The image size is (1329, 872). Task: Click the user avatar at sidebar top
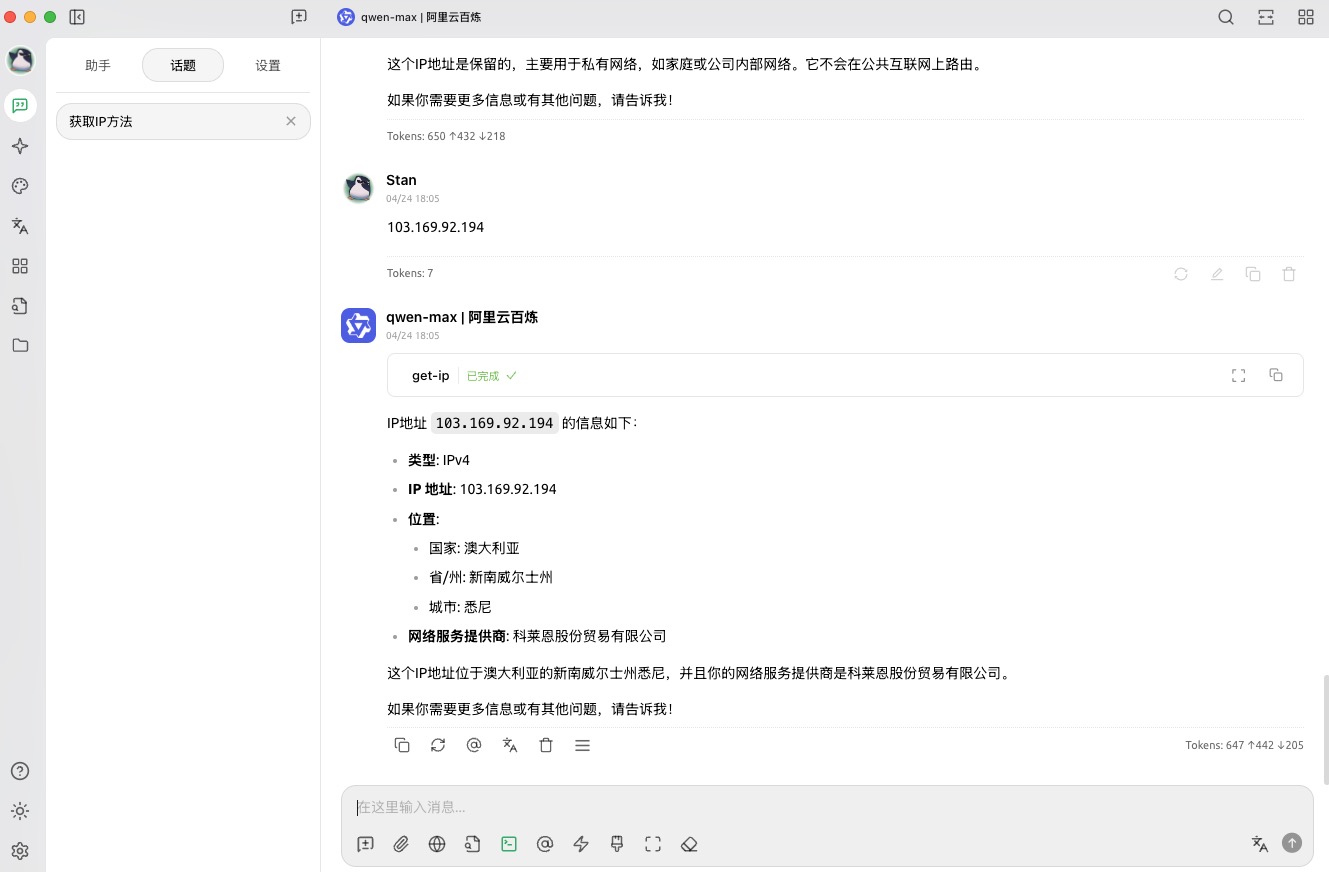coord(20,60)
